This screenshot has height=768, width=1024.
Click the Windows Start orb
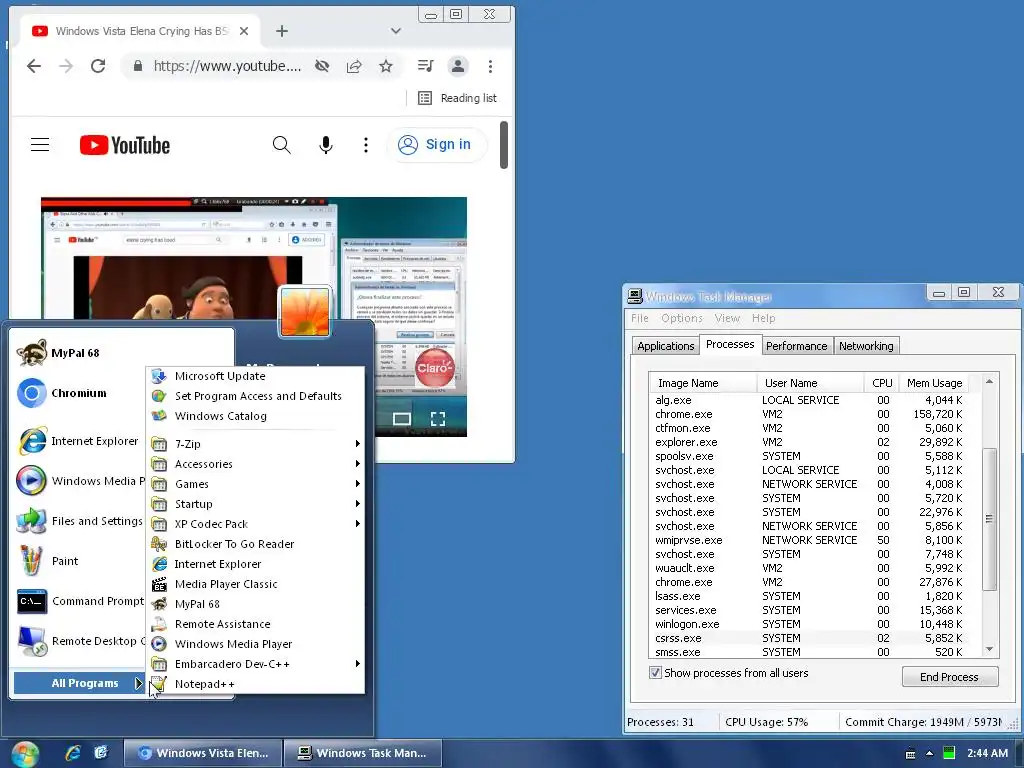pos(25,754)
